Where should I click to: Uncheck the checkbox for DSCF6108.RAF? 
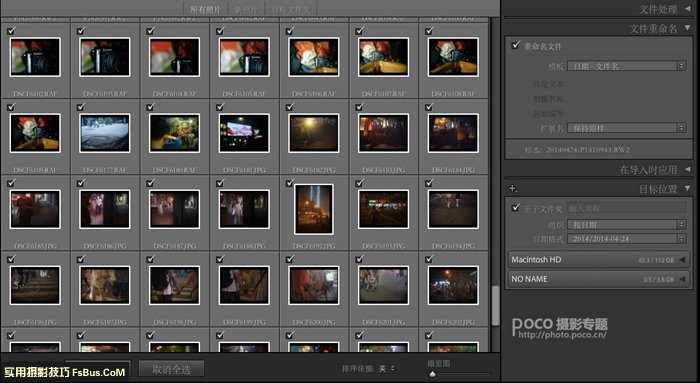[x=429, y=31]
